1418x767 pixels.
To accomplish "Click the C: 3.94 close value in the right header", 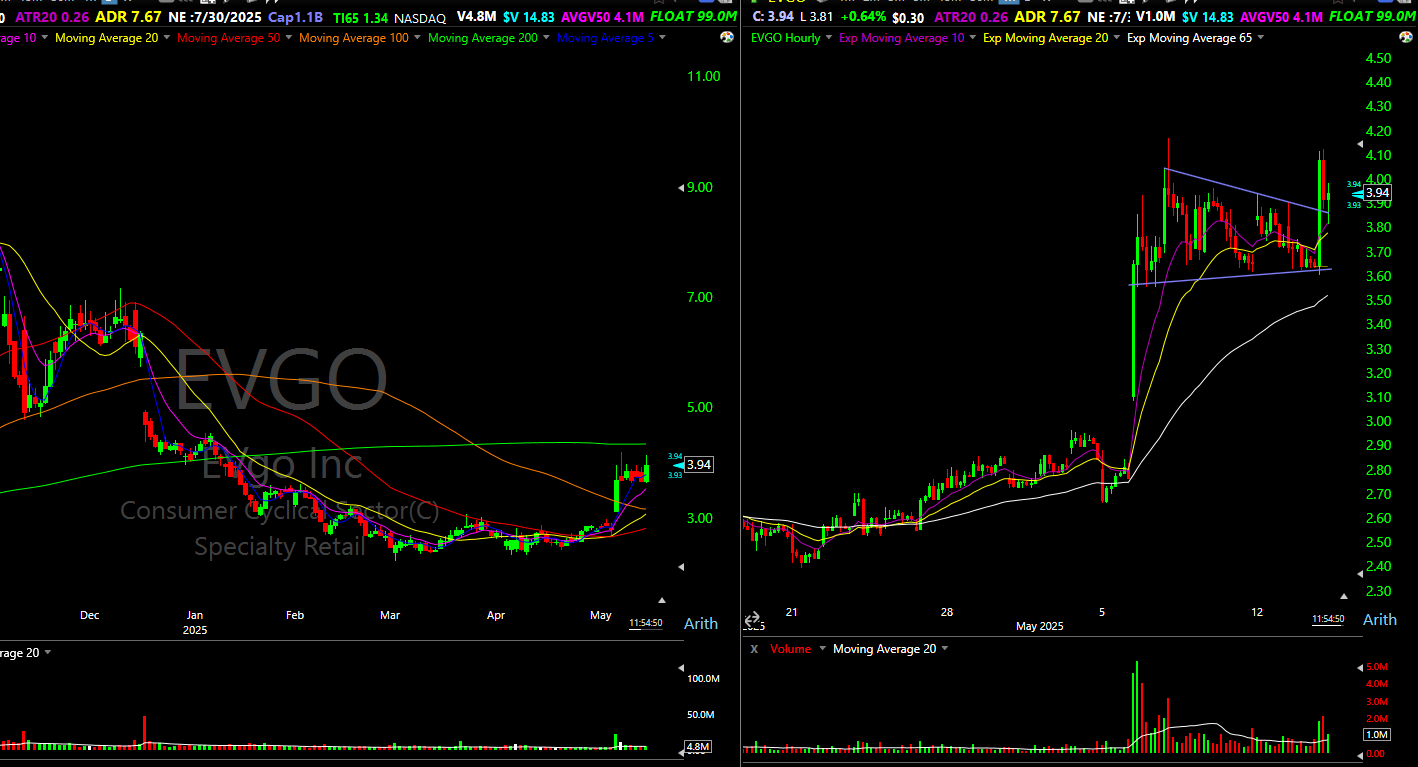I will (773, 17).
